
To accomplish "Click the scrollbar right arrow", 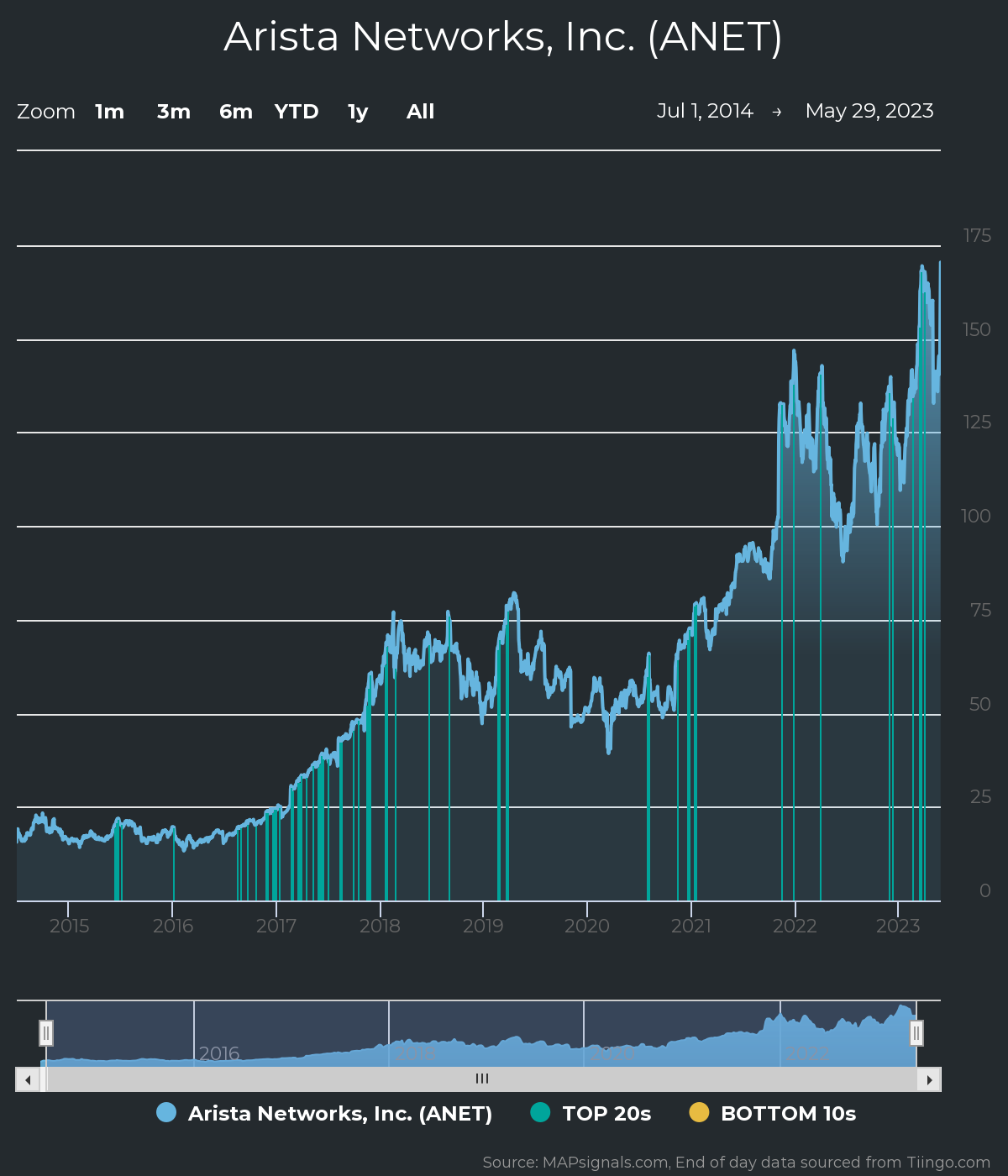I will (x=929, y=1079).
